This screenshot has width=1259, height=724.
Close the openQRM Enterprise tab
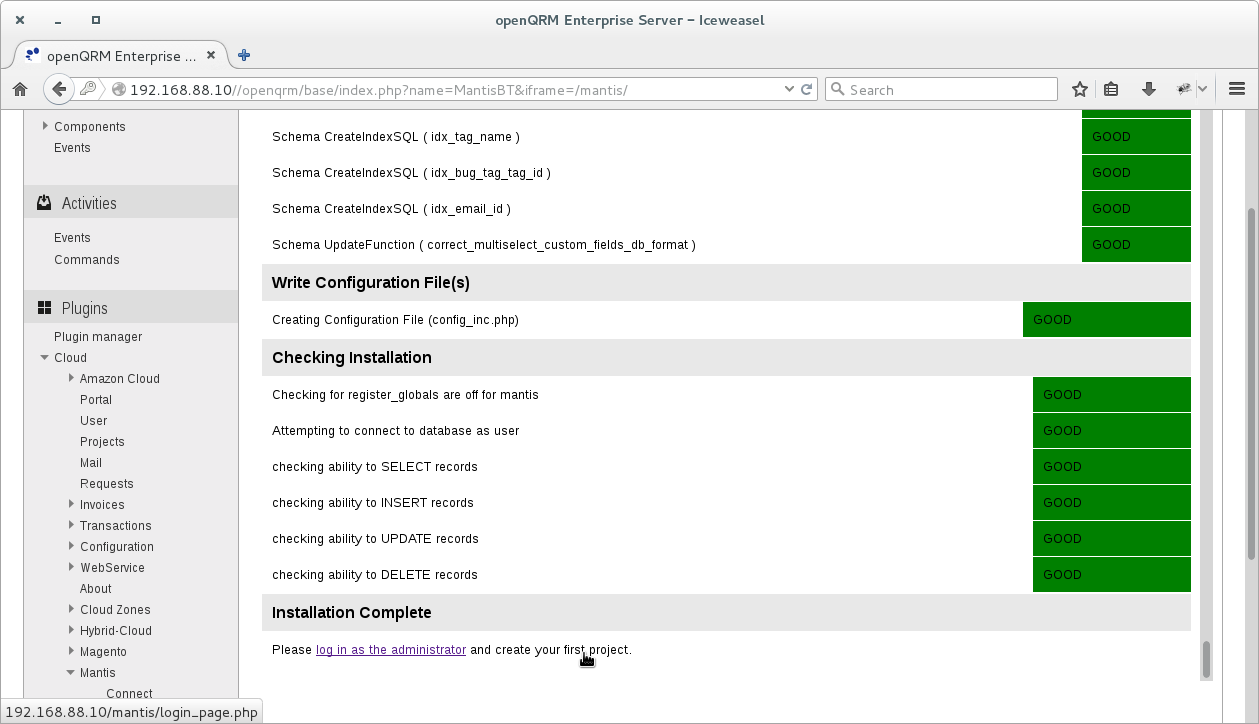(x=211, y=56)
